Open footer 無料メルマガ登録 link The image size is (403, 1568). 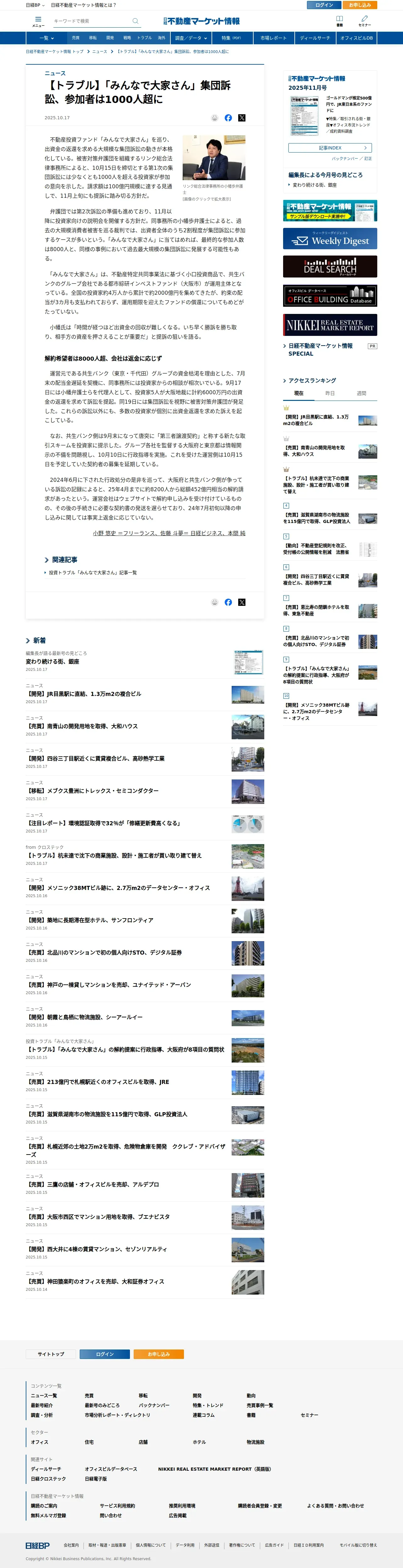(x=49, y=1516)
